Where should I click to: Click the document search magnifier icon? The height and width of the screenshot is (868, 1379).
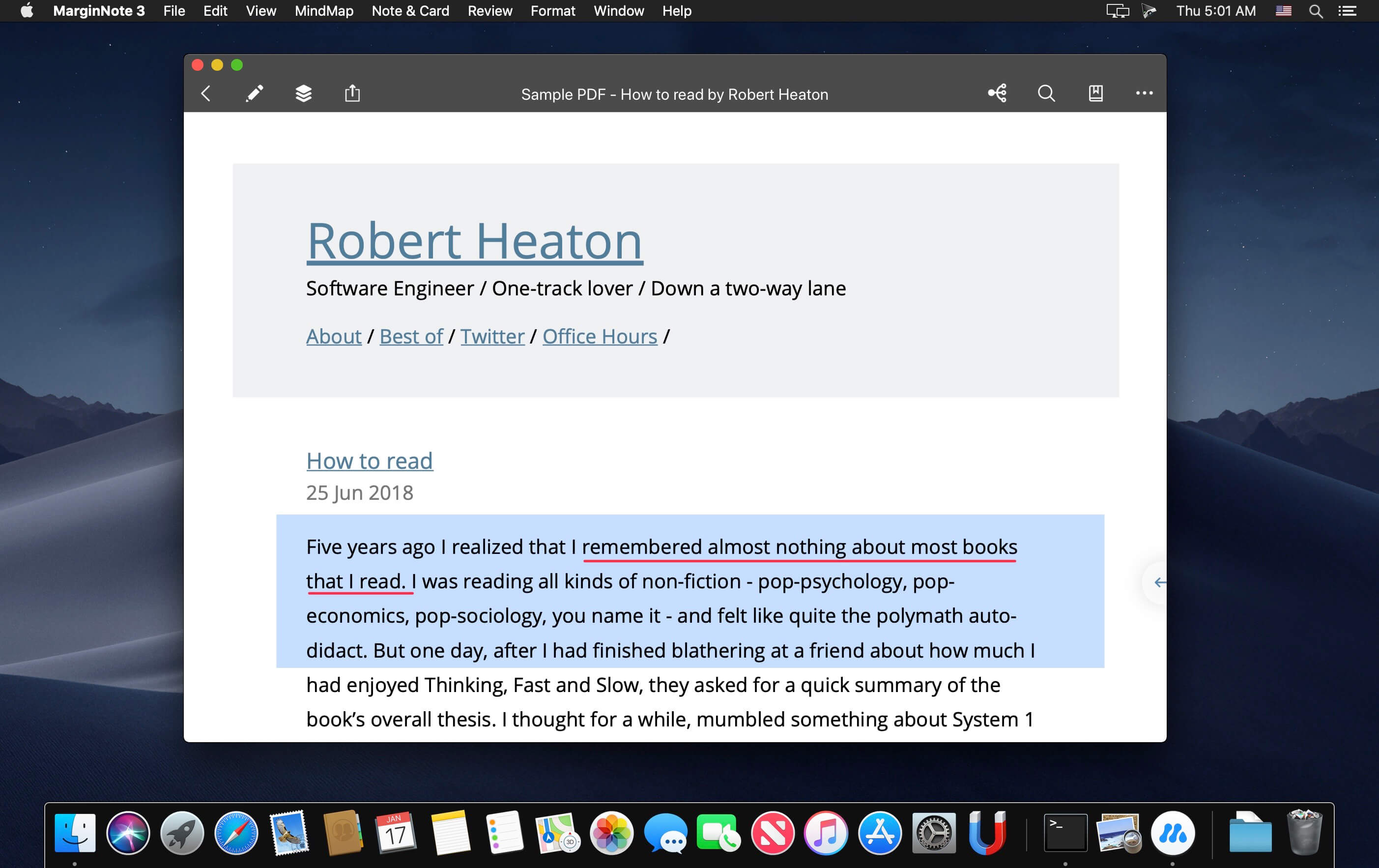1046,93
